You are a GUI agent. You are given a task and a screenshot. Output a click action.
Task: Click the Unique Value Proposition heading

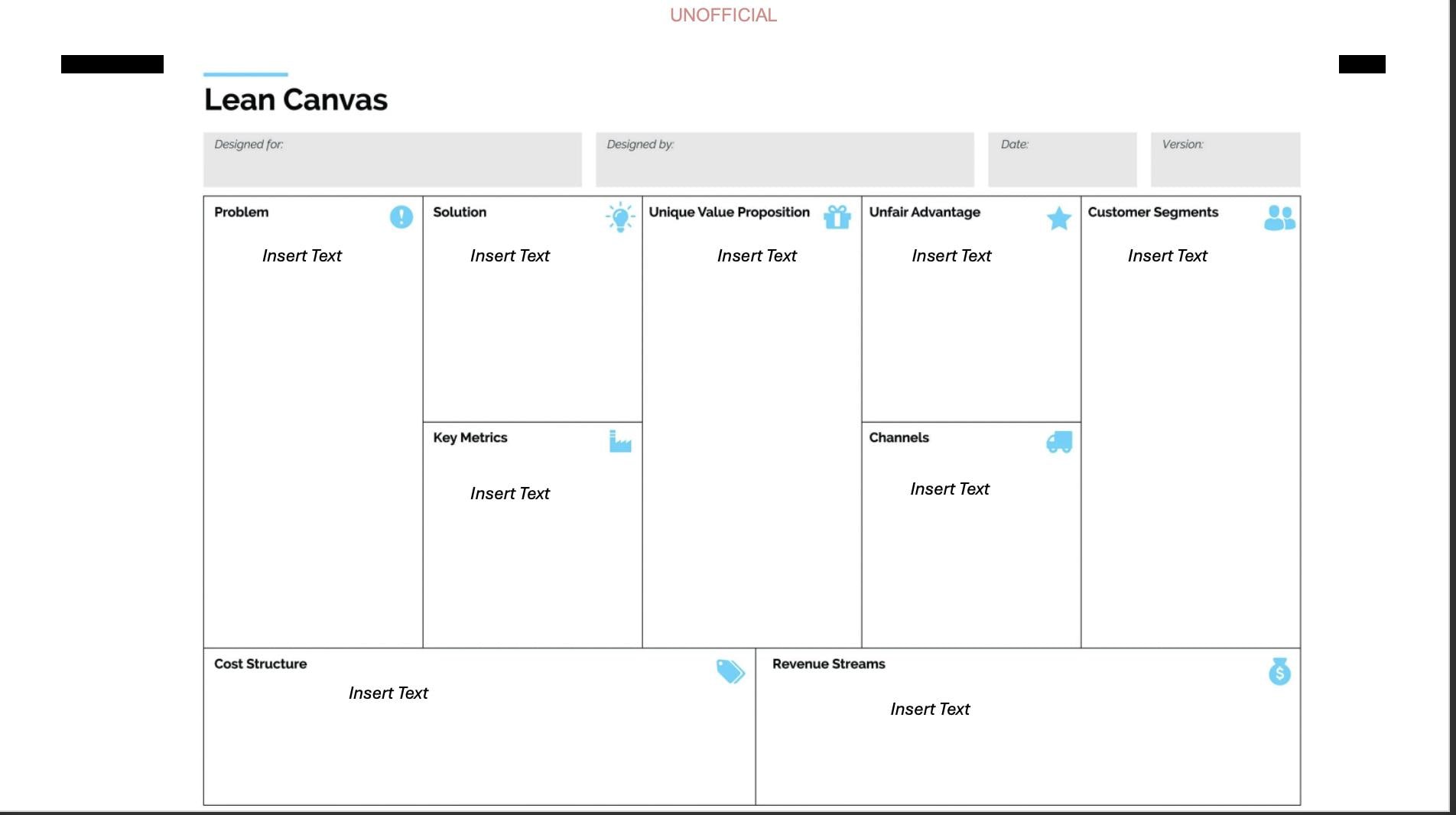point(730,212)
